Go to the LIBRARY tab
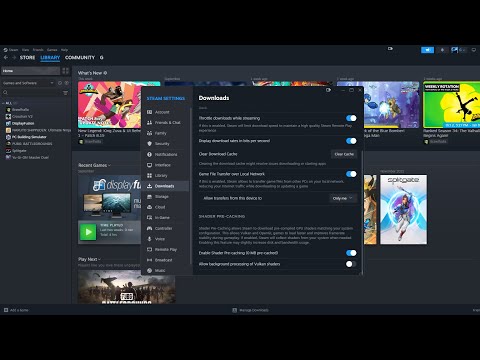This screenshot has height=360, width=480. point(50,57)
